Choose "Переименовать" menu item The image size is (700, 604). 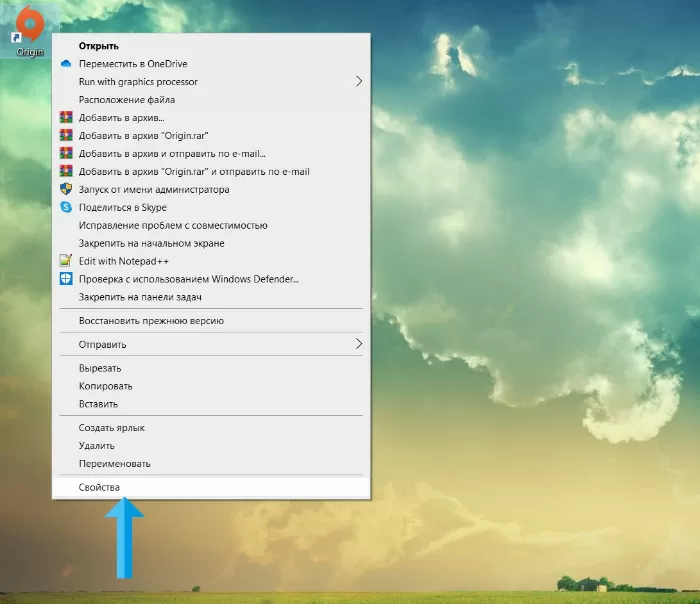pos(114,464)
